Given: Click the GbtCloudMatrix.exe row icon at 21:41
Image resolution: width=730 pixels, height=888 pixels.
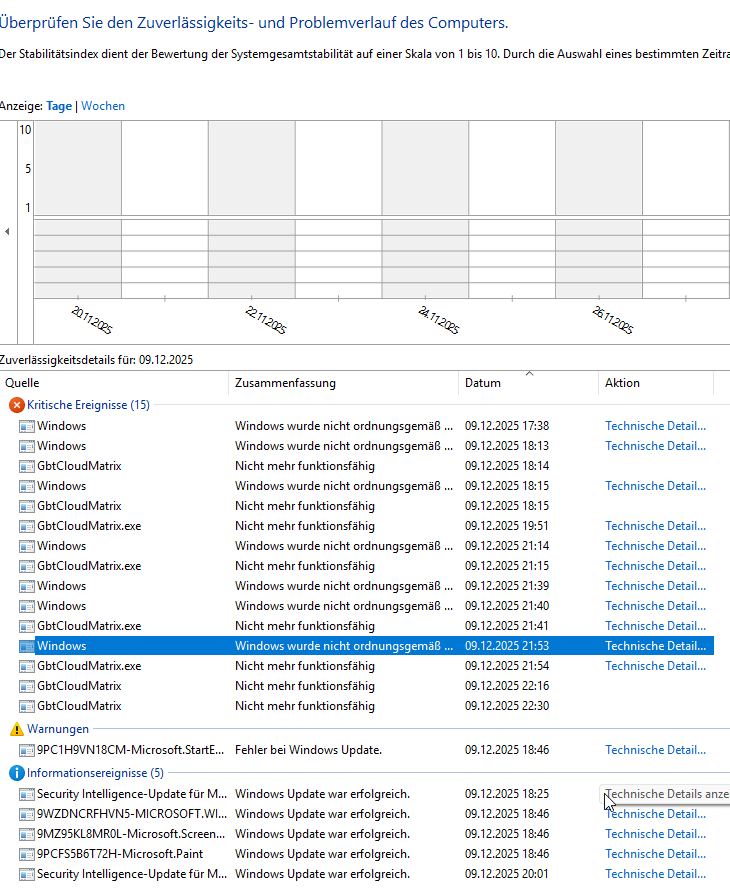Looking at the screenshot, I should [x=27, y=626].
